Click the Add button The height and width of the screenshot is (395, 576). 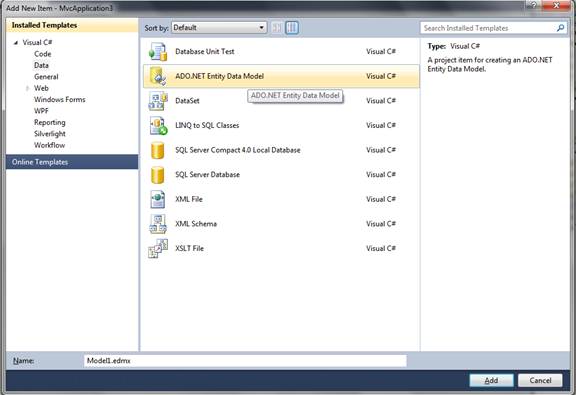pos(491,380)
